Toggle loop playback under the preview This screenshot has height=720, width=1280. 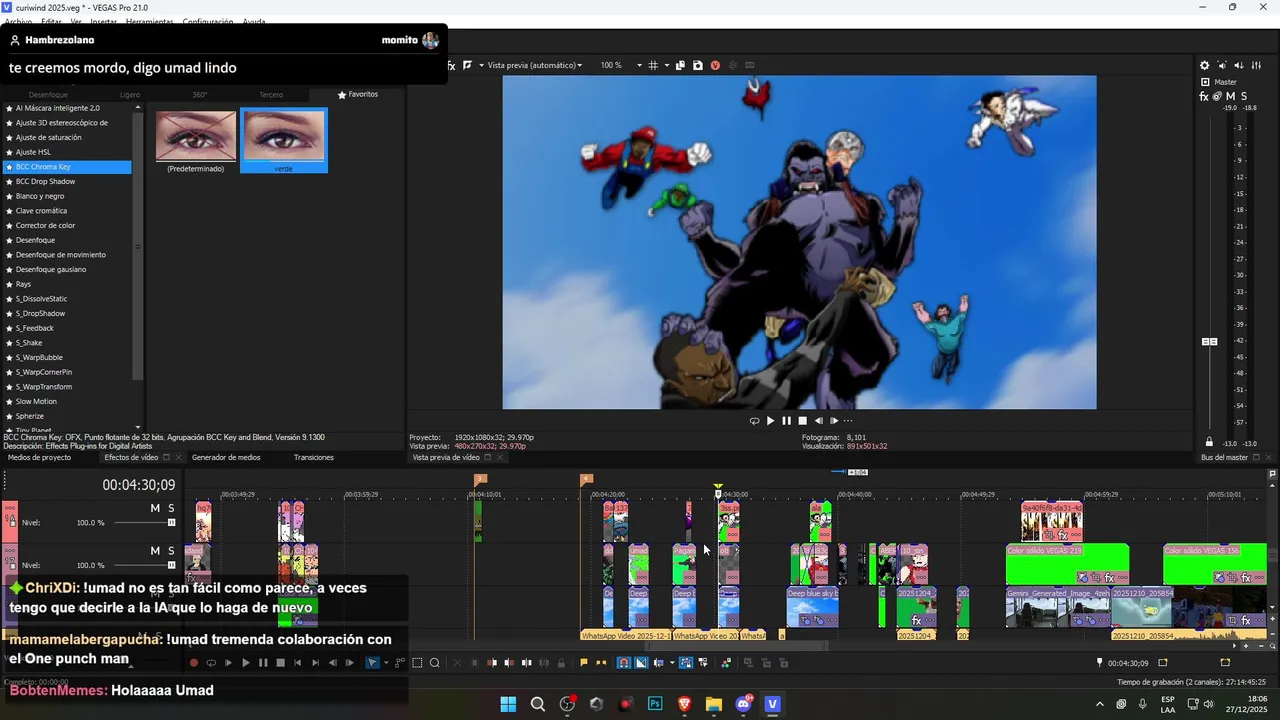754,421
